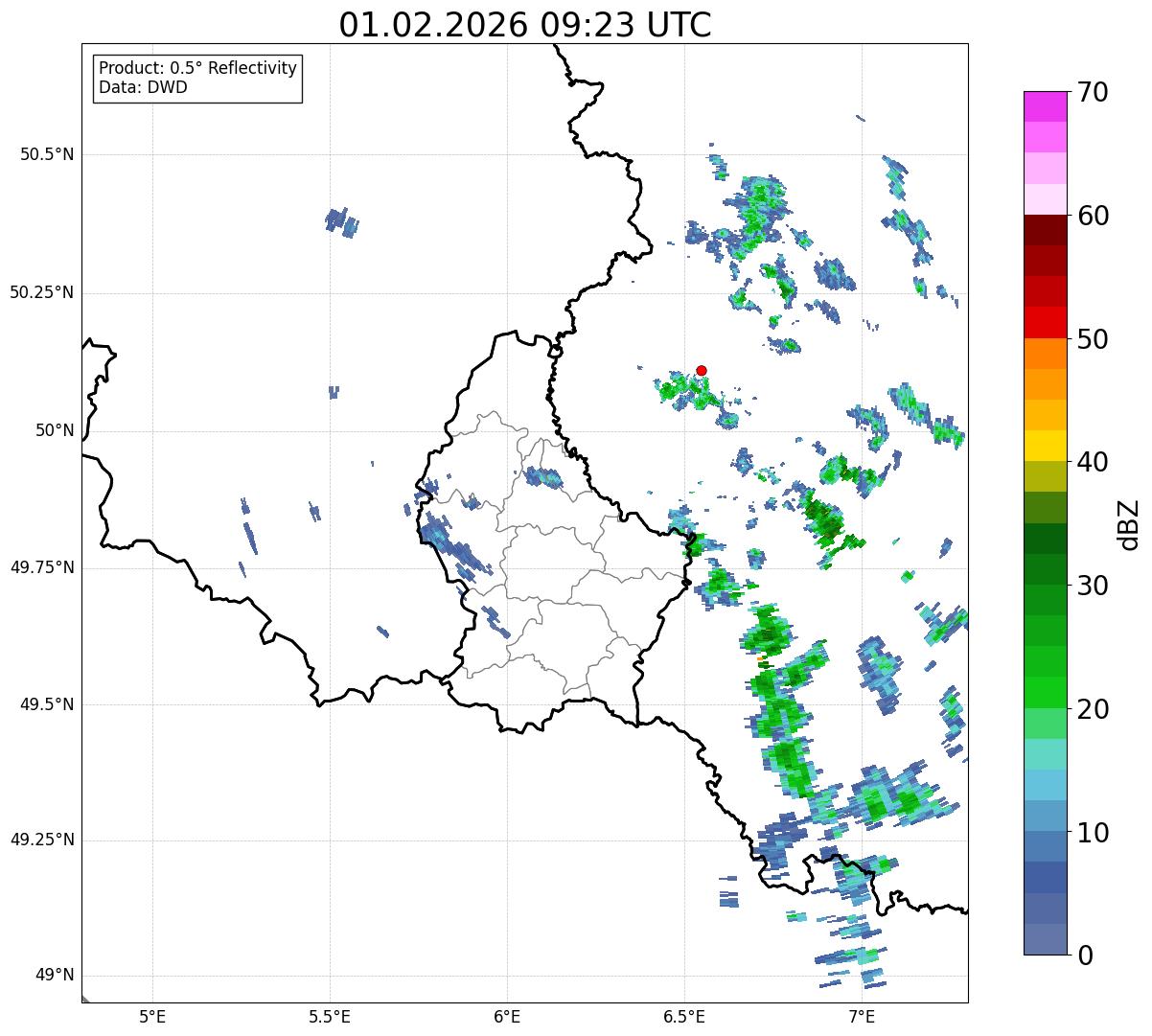Click the title '01.02.2026 09:23 UTC'
Screen dimensions: 1152x1036
tap(525, 25)
